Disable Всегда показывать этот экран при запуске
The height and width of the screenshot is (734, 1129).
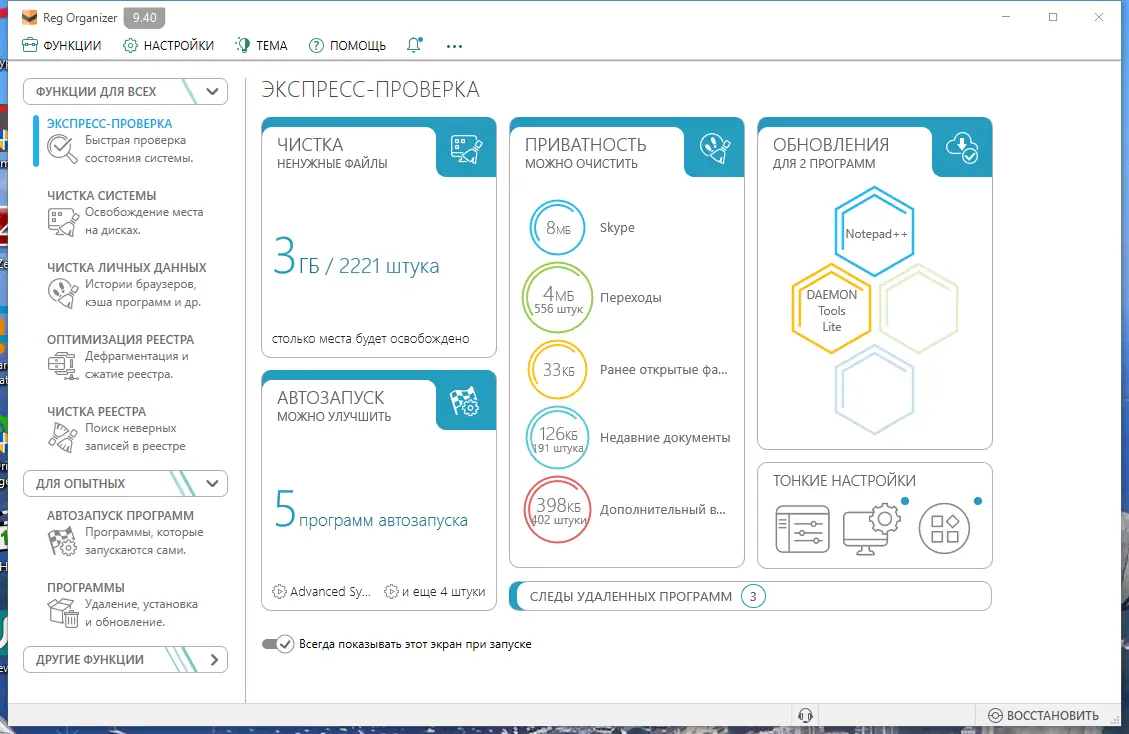point(280,643)
